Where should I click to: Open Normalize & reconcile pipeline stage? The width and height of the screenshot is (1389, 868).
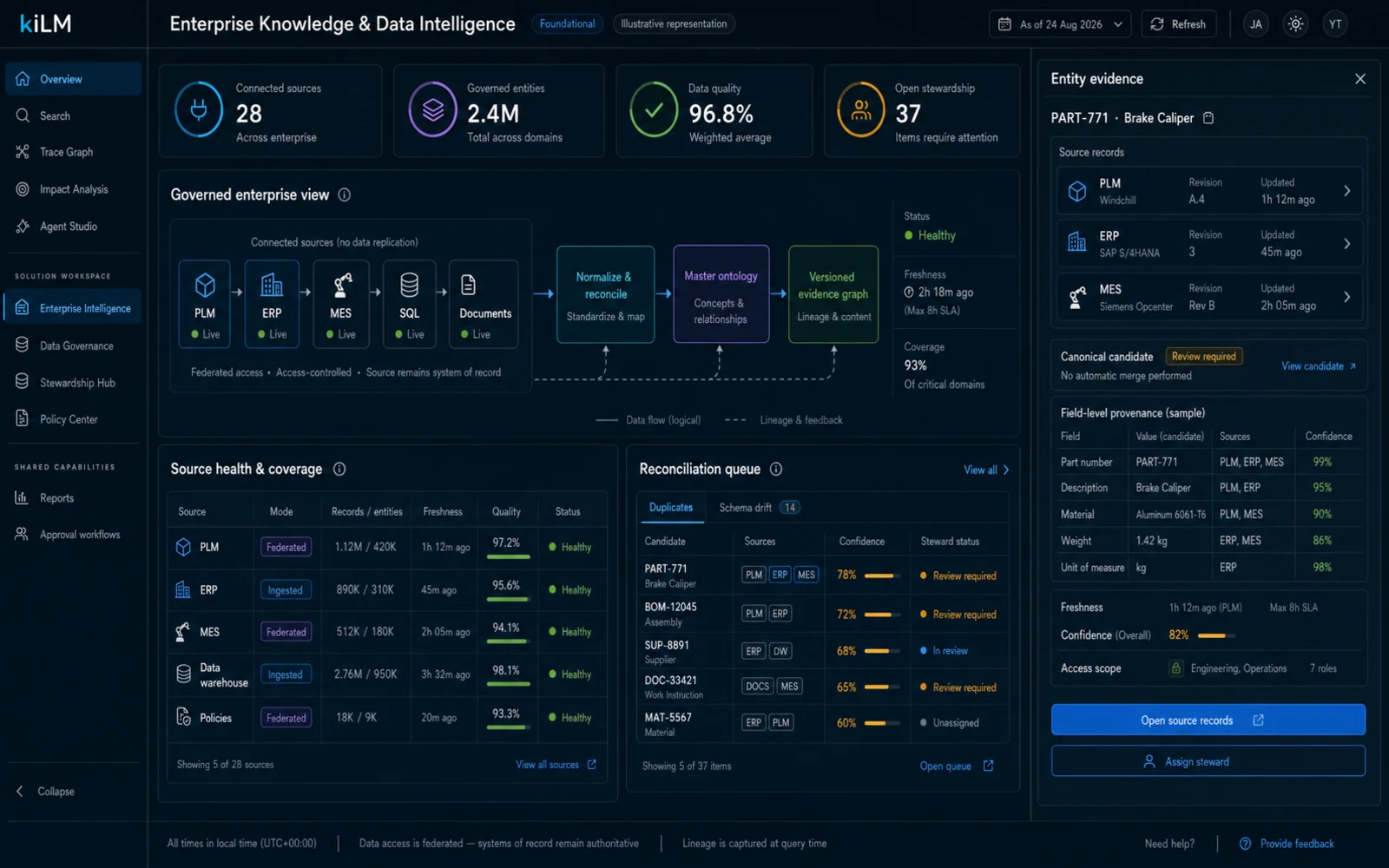[x=605, y=294]
